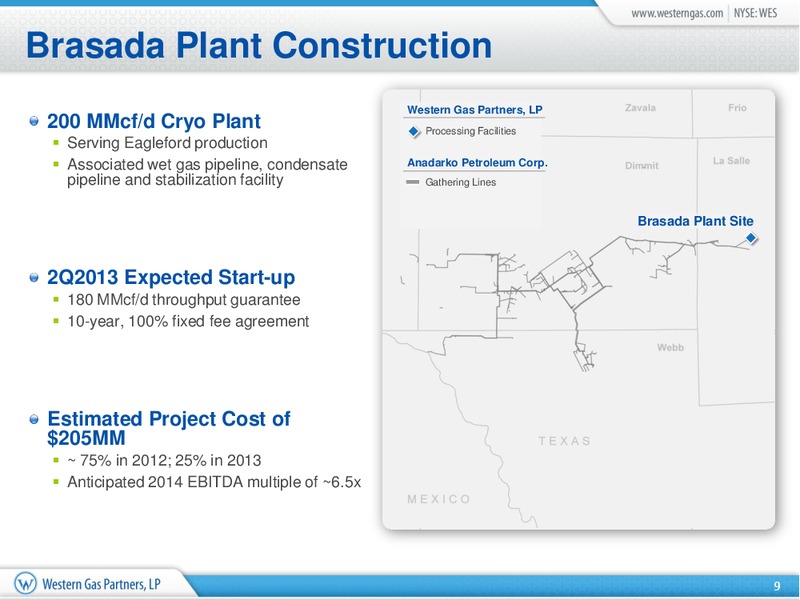
Task: Click the MEXICO map label
Action: 439,499
